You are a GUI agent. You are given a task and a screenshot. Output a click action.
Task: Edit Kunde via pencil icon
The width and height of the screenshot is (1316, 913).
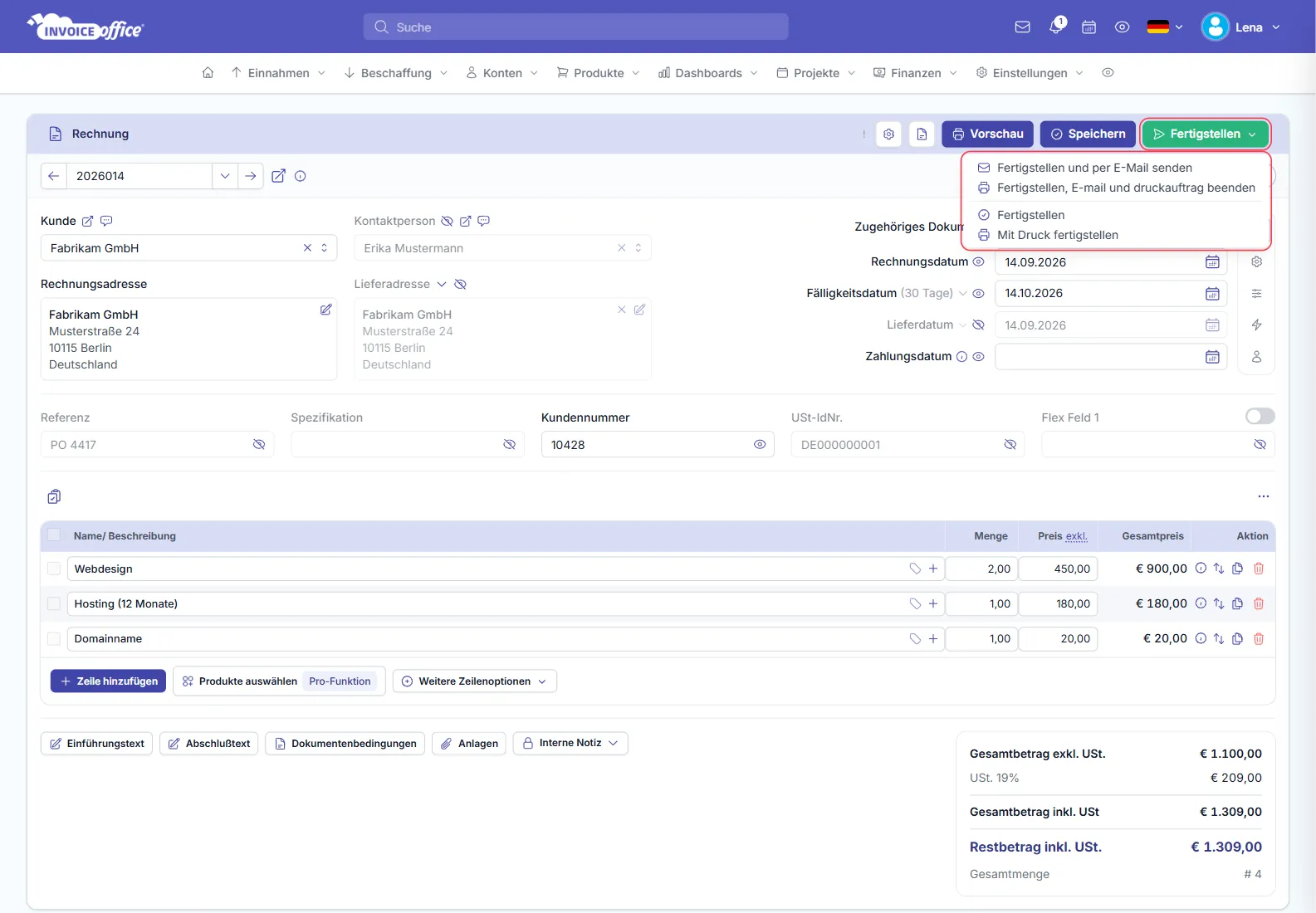87,221
